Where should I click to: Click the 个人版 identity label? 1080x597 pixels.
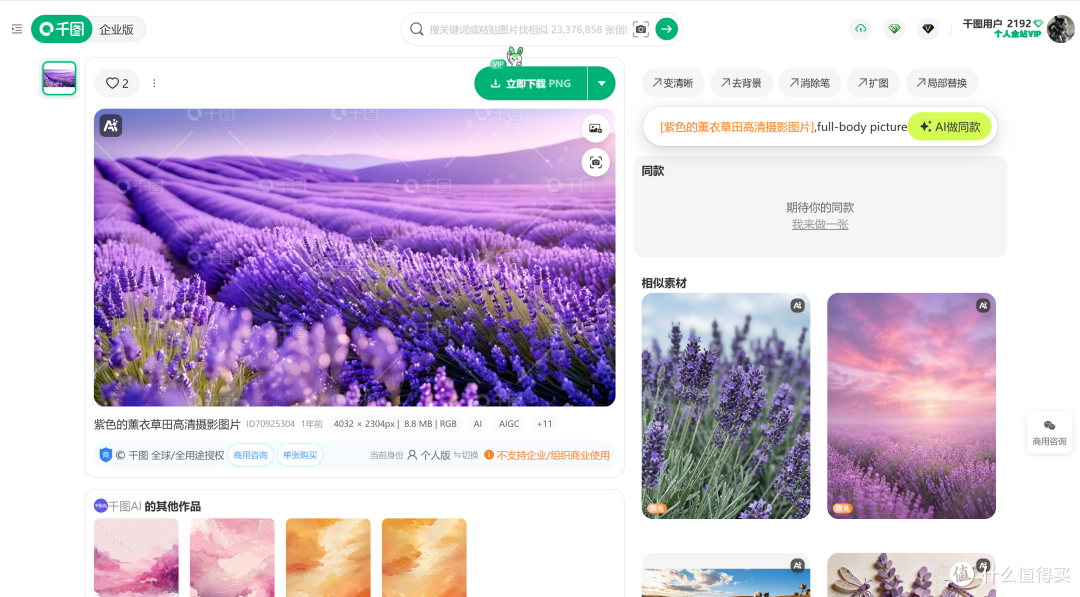coord(428,455)
